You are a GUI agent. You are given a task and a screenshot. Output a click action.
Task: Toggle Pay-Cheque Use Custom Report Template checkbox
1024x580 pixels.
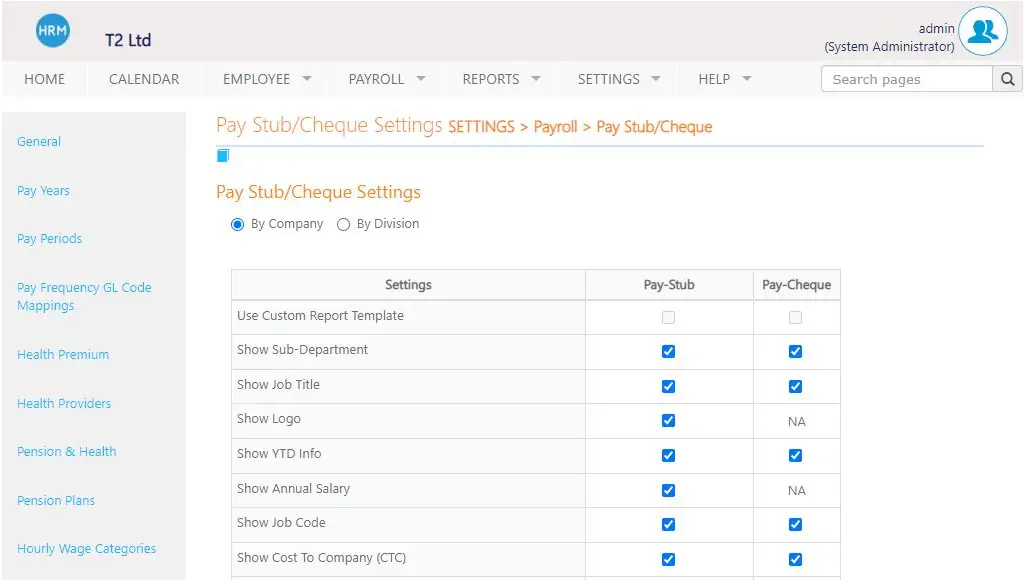tap(795, 317)
